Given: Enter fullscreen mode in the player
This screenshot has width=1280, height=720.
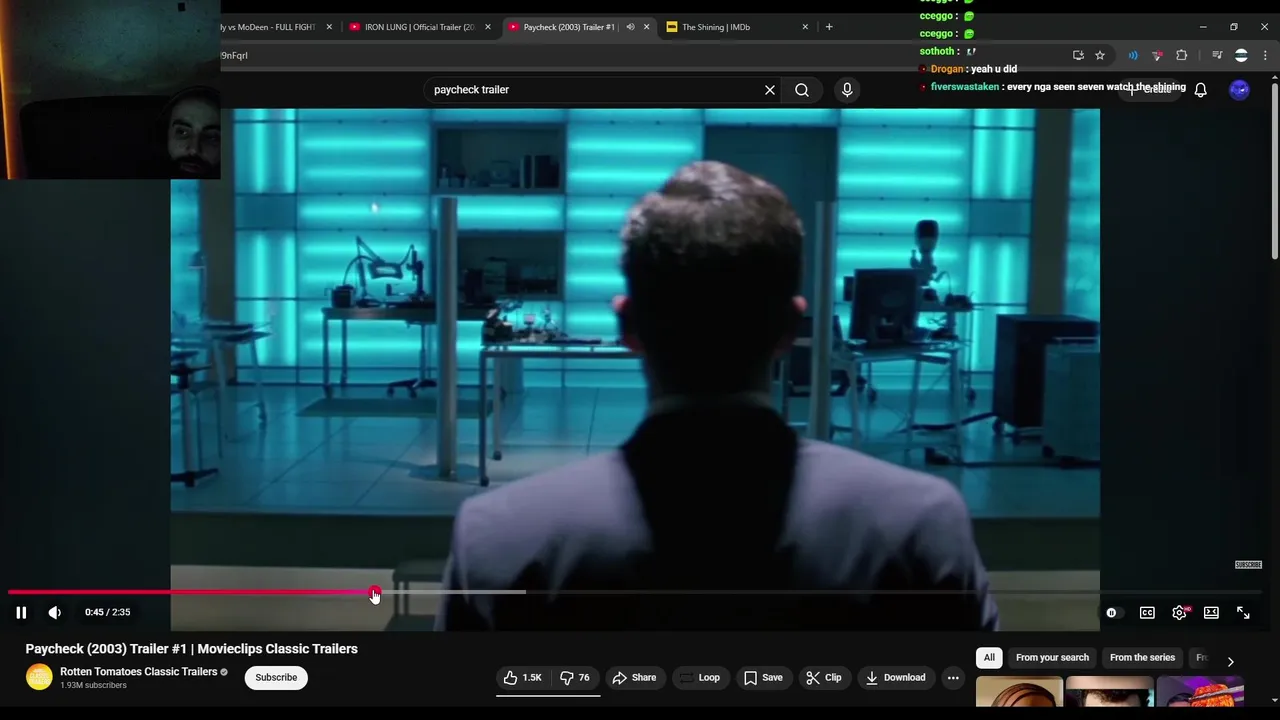Looking at the screenshot, I should [1243, 613].
